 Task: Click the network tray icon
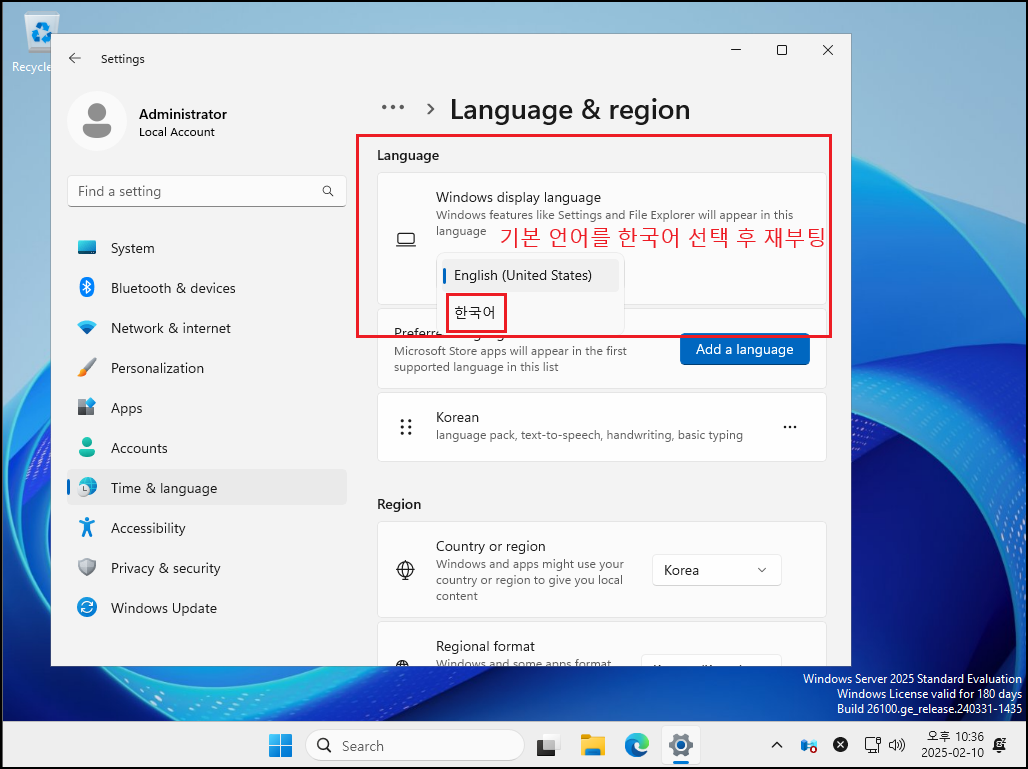tap(873, 745)
